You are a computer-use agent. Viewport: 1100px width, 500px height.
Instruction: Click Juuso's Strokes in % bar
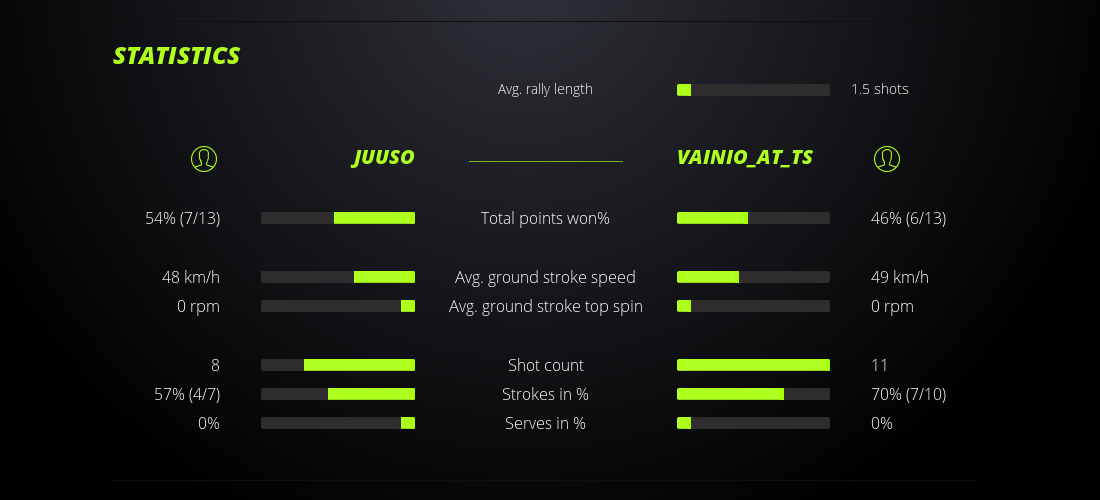(x=338, y=394)
